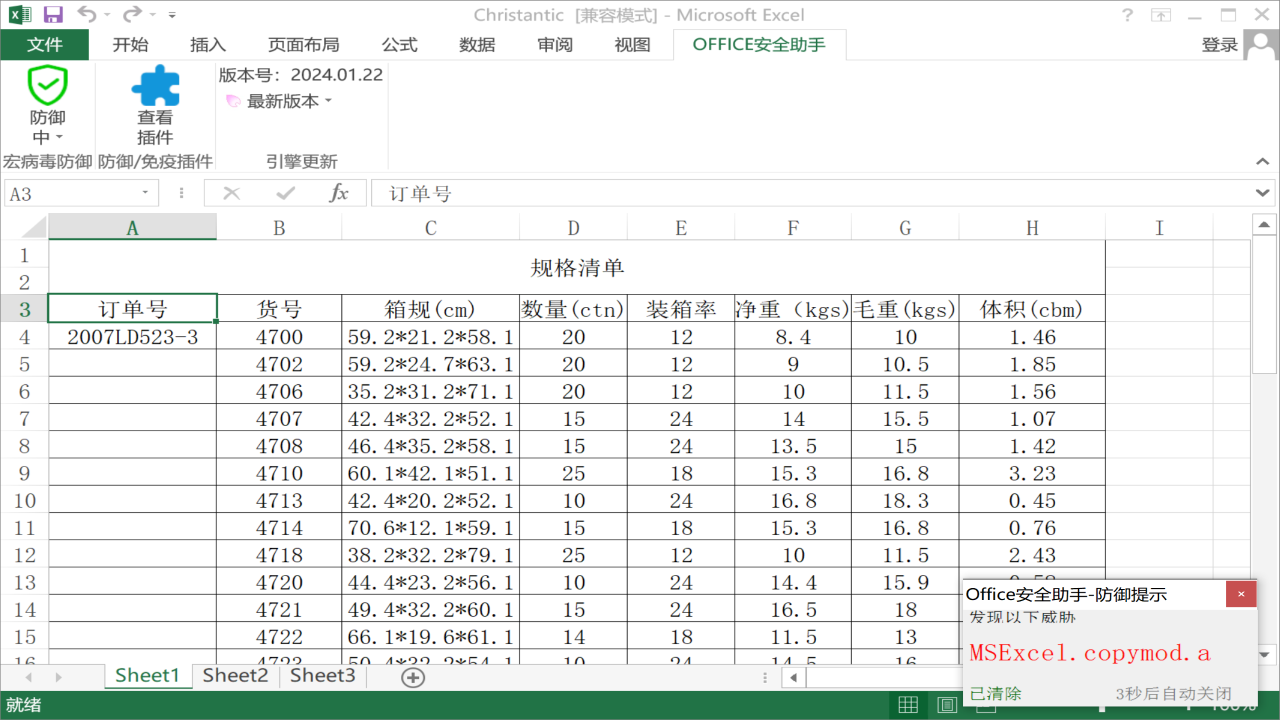Close the Office安全助手 defense popup
The width and height of the screenshot is (1280, 720).
[1241, 594]
